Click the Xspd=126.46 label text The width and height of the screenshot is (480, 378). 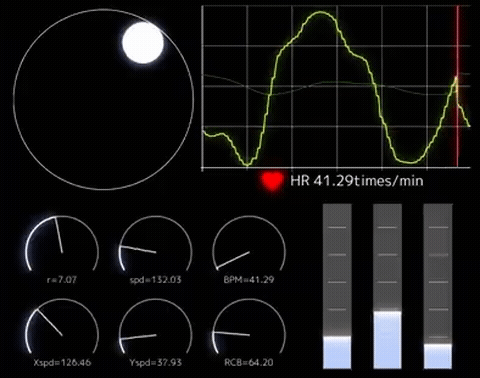(62, 362)
